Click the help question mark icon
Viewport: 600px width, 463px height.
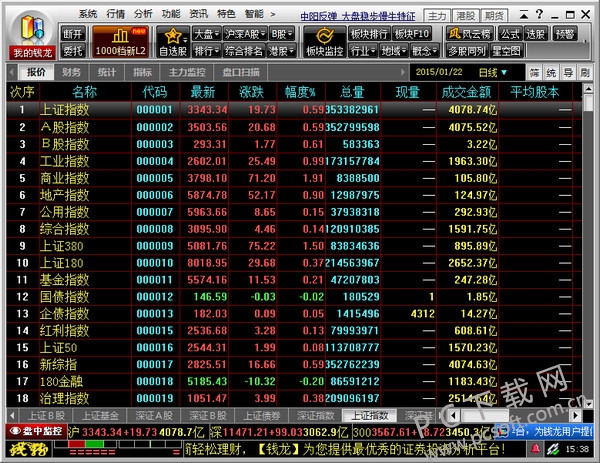(x=540, y=15)
